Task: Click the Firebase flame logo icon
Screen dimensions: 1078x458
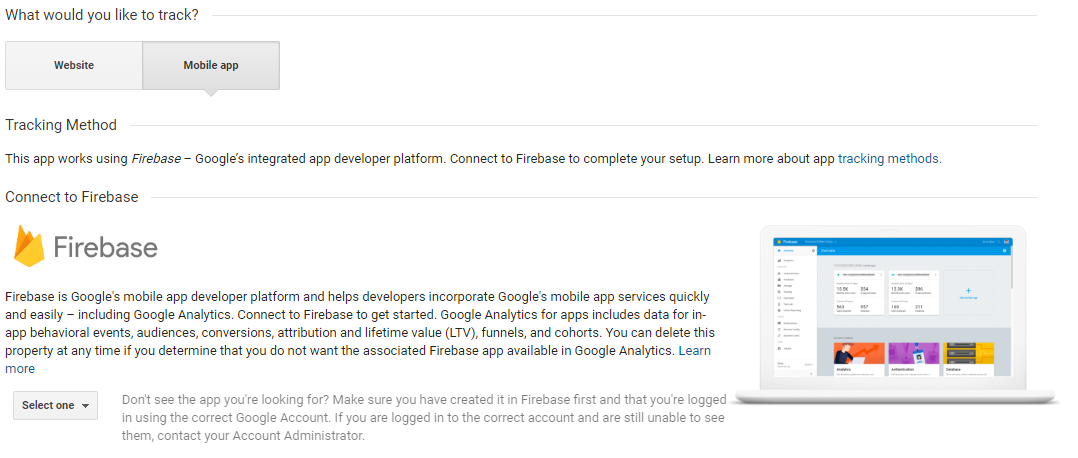Action: tap(29, 246)
